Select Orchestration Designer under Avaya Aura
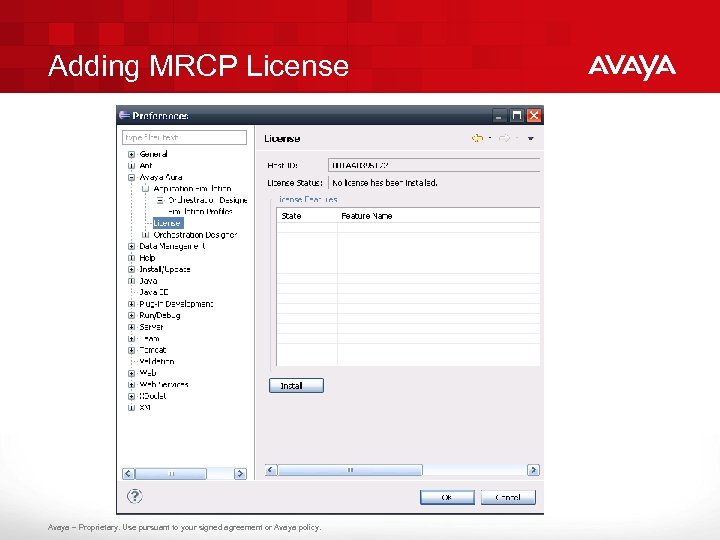Screen dimensions: 720x540 click(195, 235)
